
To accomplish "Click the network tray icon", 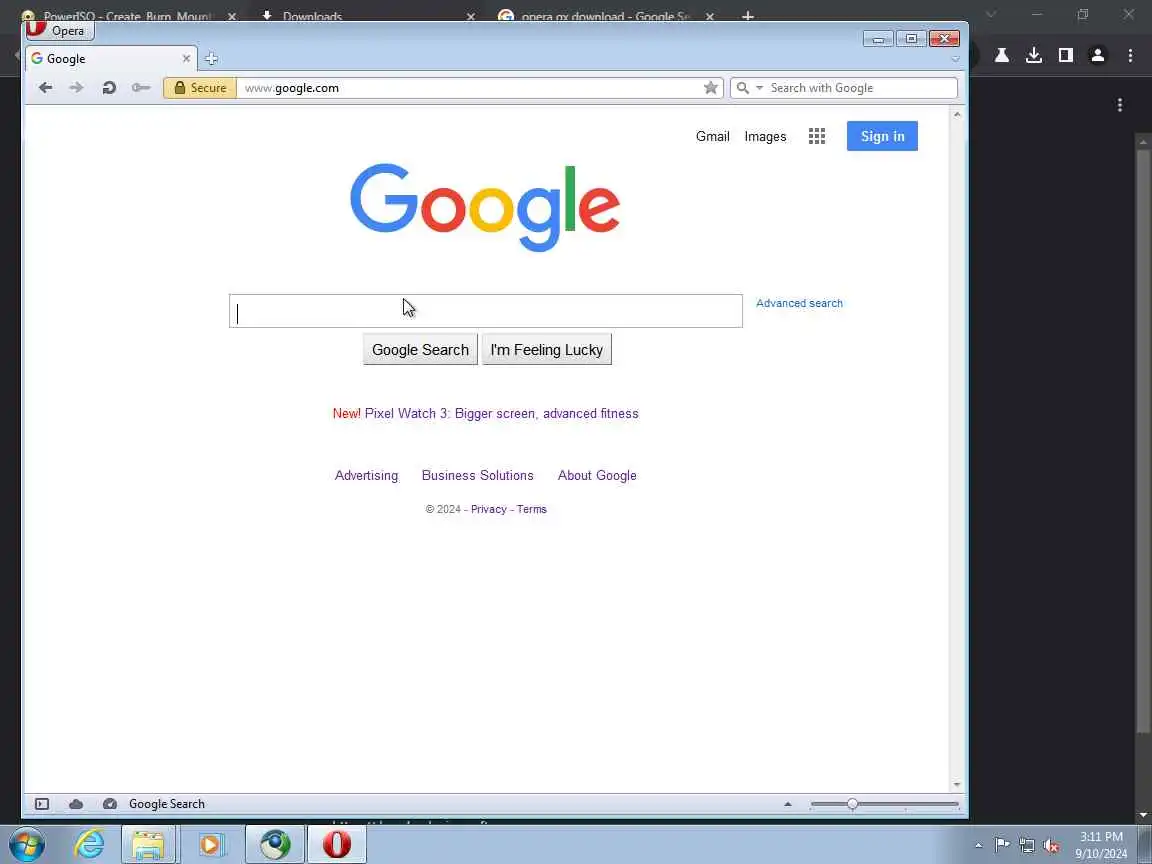I will pos(1027,846).
